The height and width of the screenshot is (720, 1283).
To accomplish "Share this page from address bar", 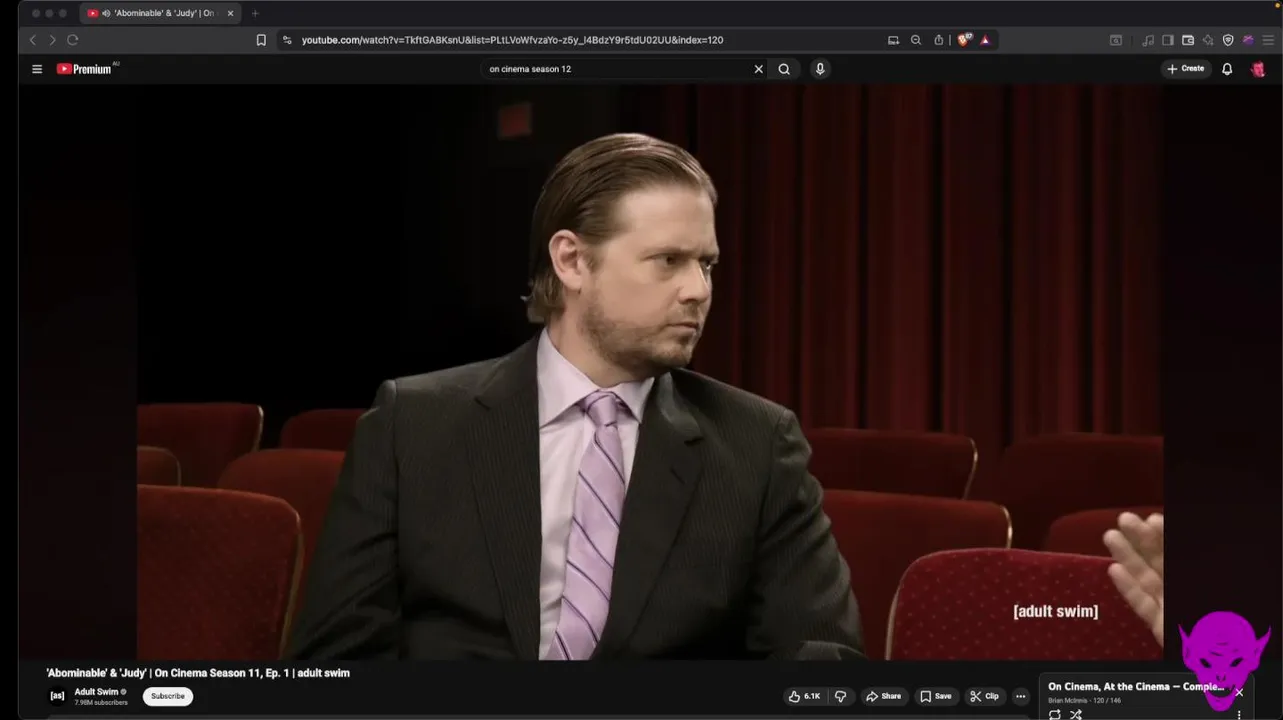I will [938, 40].
